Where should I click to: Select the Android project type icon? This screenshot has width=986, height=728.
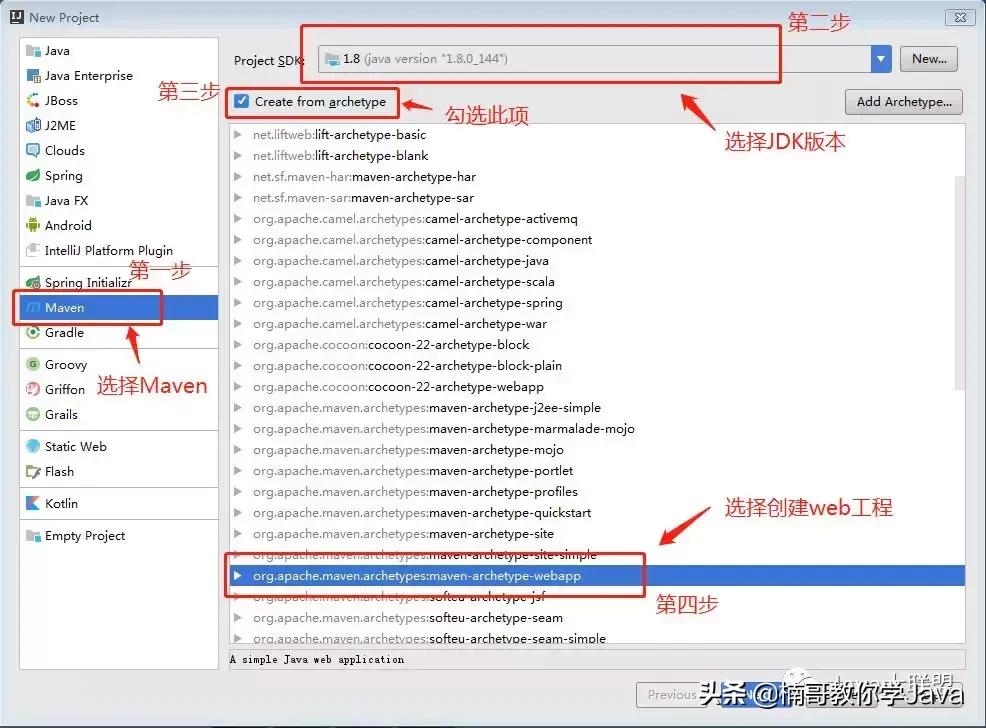click(33, 225)
